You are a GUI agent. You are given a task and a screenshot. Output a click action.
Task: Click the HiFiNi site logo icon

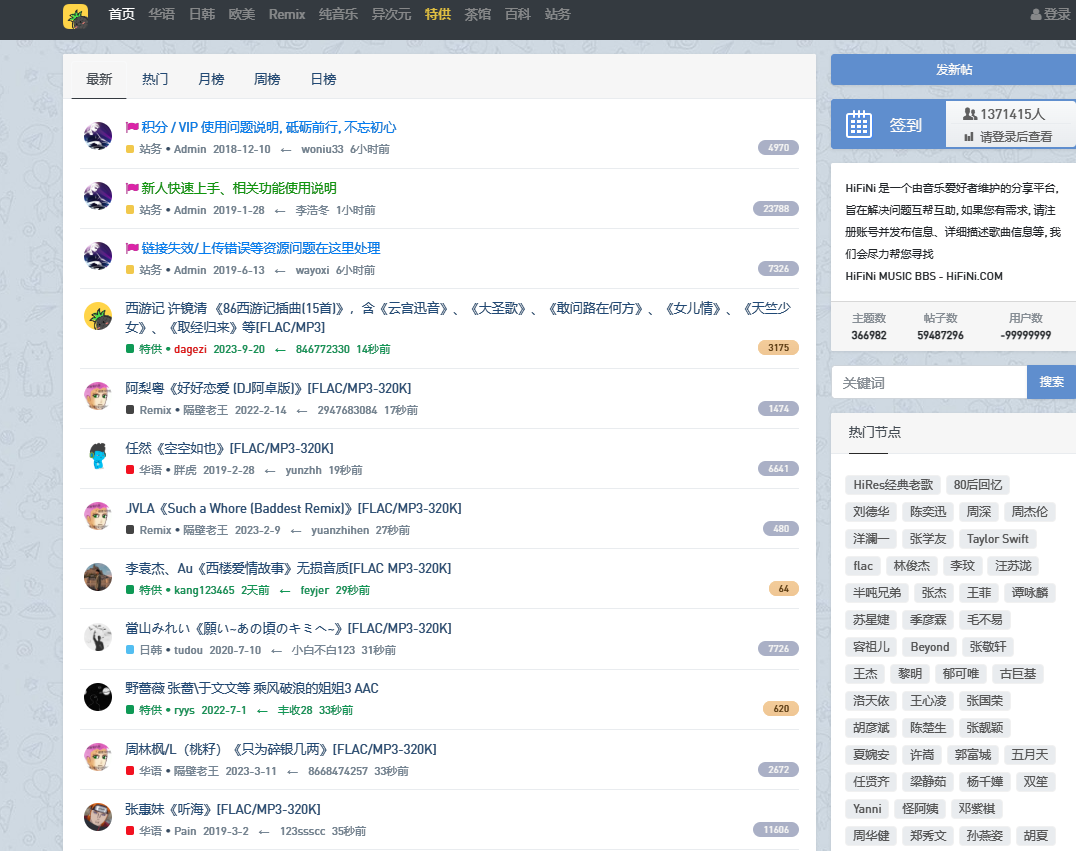75,16
